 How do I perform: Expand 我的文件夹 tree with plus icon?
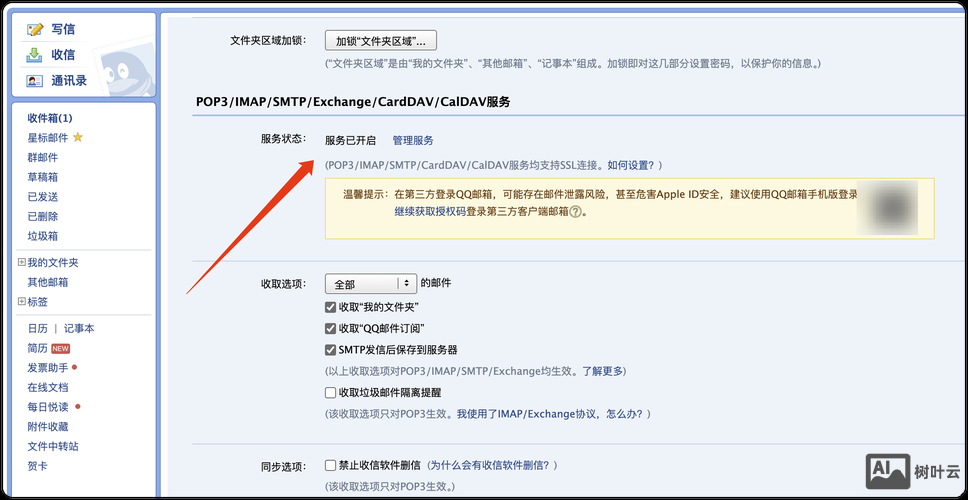22,262
